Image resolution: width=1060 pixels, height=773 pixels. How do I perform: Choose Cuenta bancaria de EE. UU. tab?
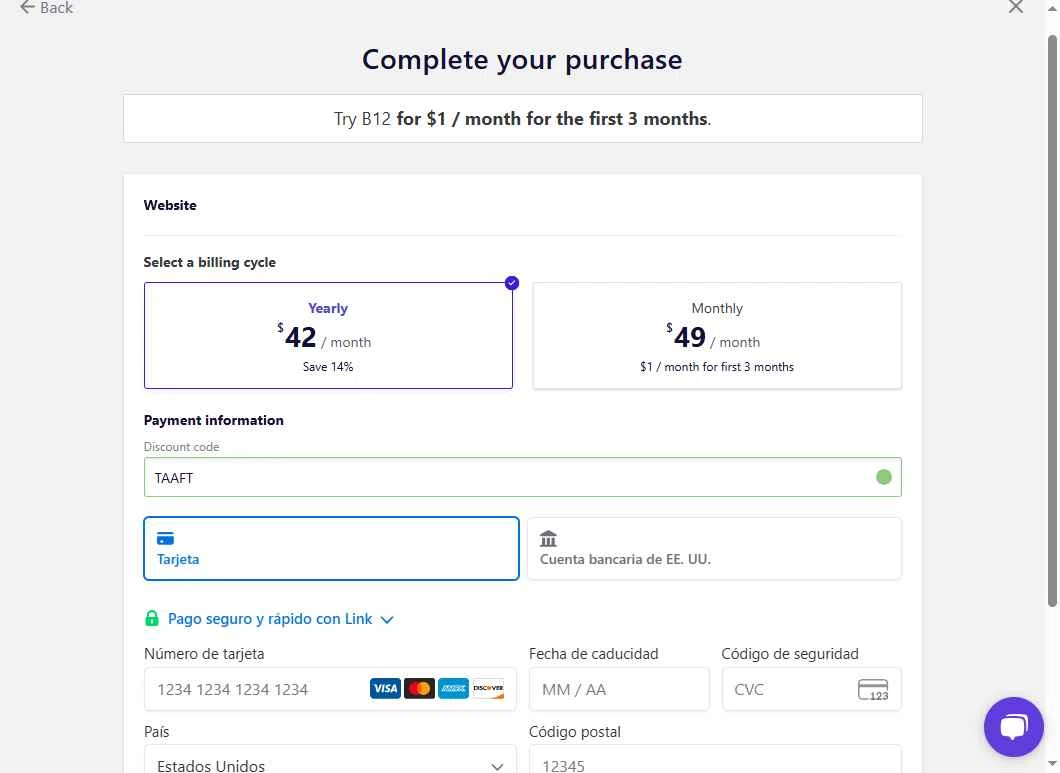coord(714,548)
